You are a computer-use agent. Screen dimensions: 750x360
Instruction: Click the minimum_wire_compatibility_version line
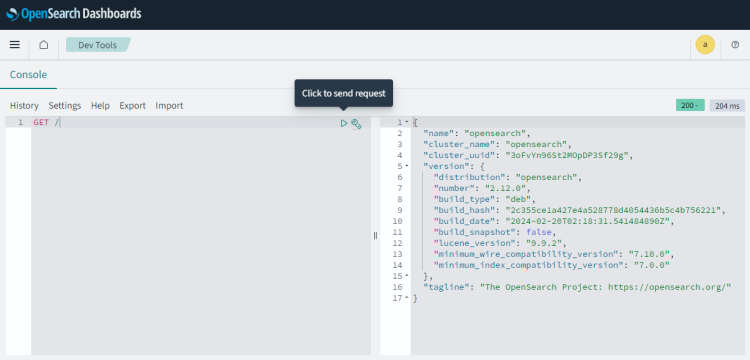555,254
